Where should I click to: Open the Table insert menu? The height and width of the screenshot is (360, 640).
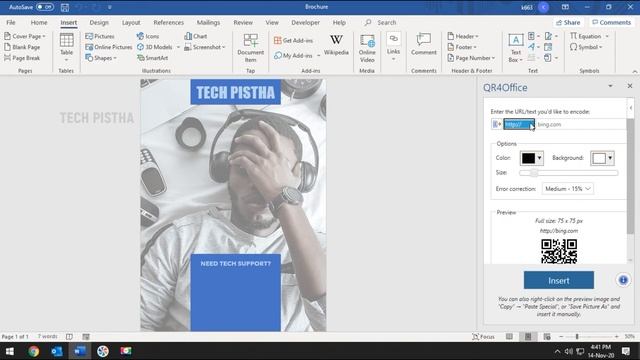tap(66, 47)
